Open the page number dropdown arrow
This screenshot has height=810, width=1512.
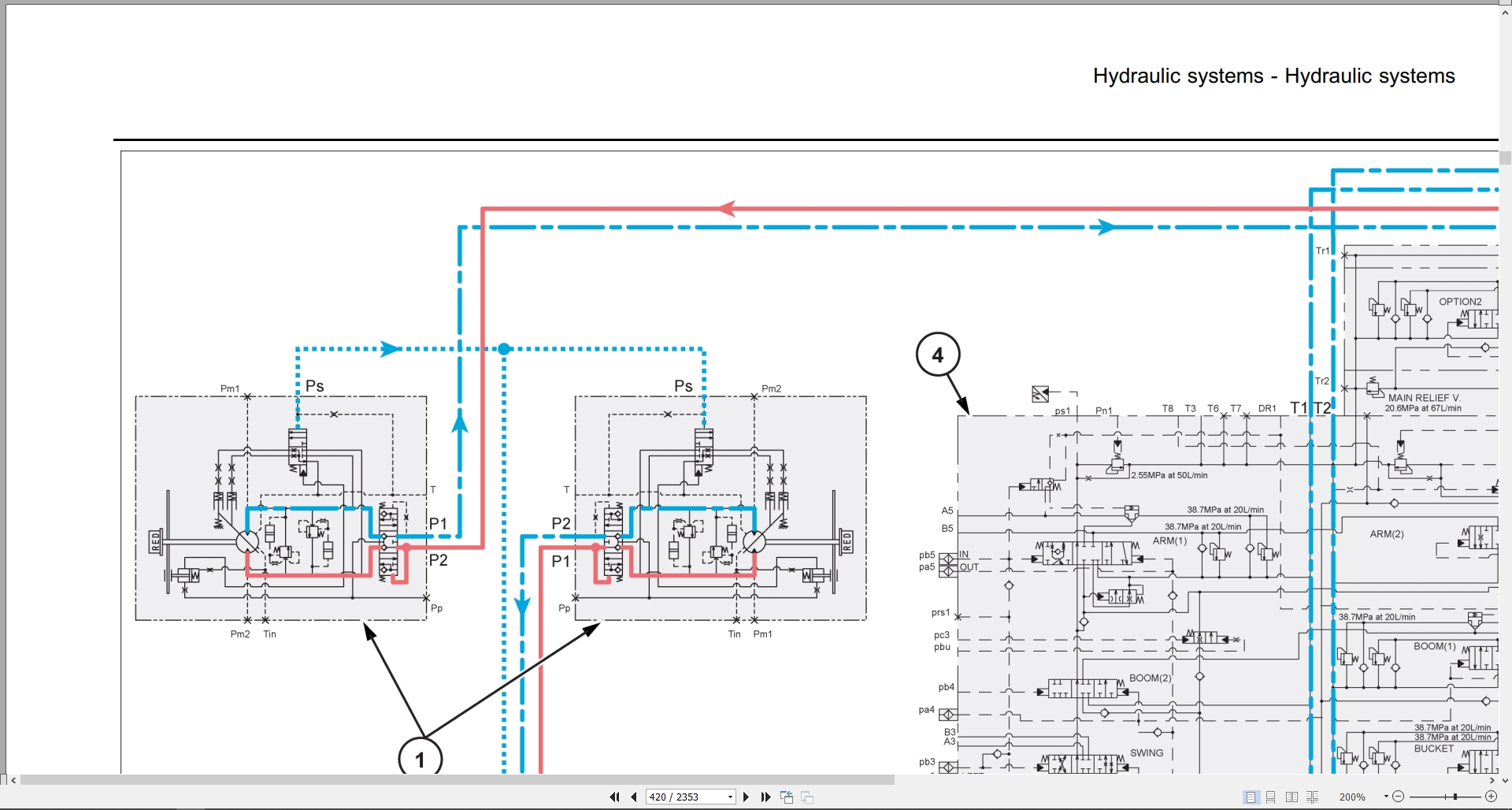[730, 797]
